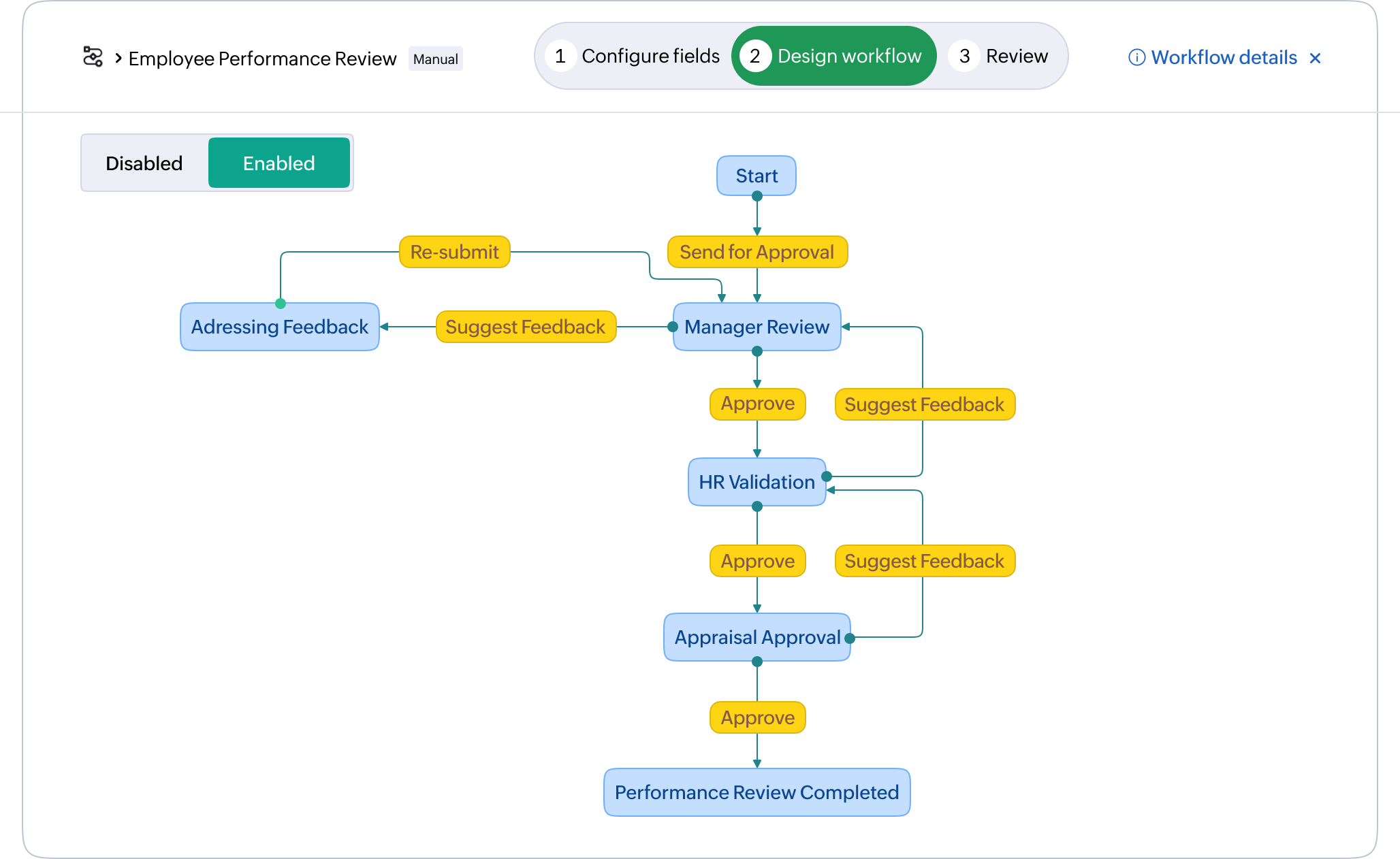1400x859 pixels.
Task: Disable the workflow
Action: [144, 163]
